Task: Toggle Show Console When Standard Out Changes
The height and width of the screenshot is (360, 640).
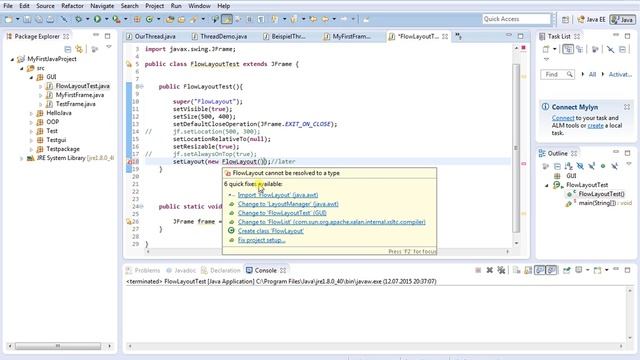Action: click(540, 270)
